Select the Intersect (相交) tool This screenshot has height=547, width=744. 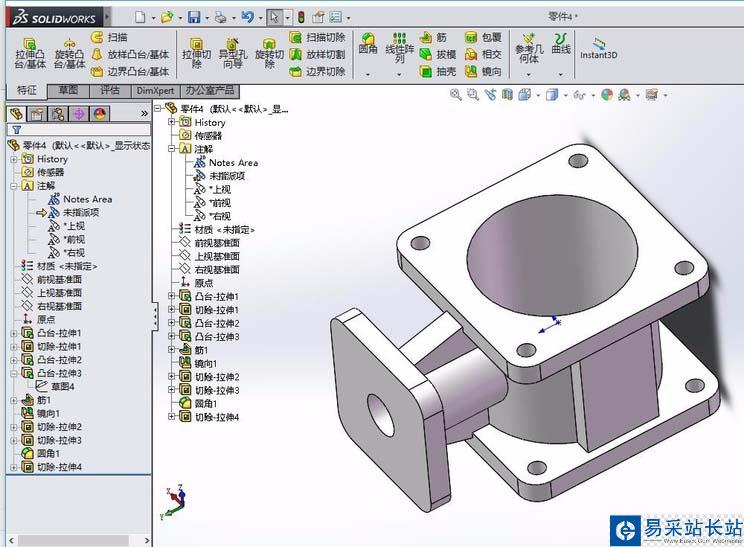pyautogui.click(x=483, y=55)
